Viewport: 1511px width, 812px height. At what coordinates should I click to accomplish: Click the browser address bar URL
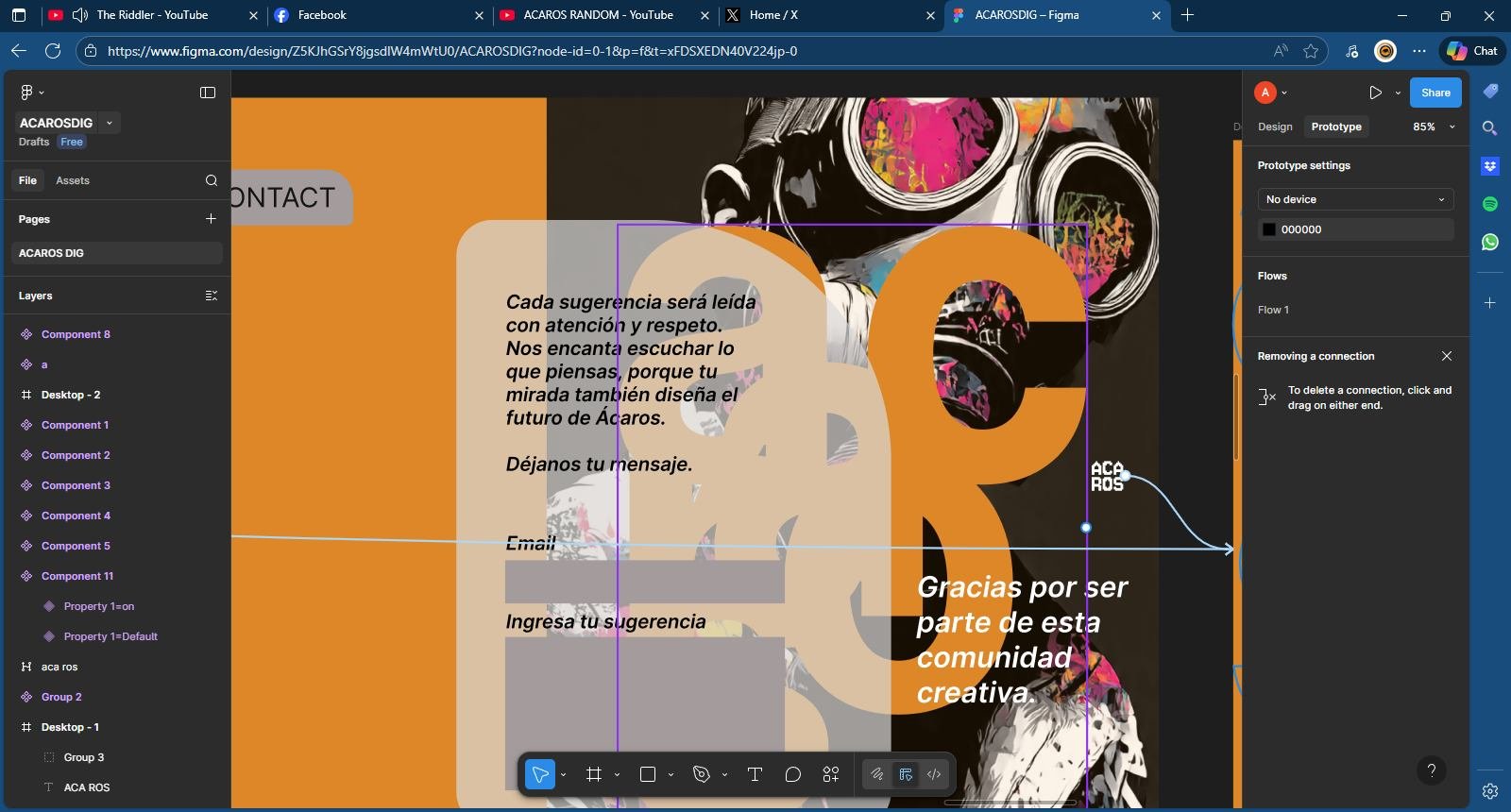coord(452,51)
